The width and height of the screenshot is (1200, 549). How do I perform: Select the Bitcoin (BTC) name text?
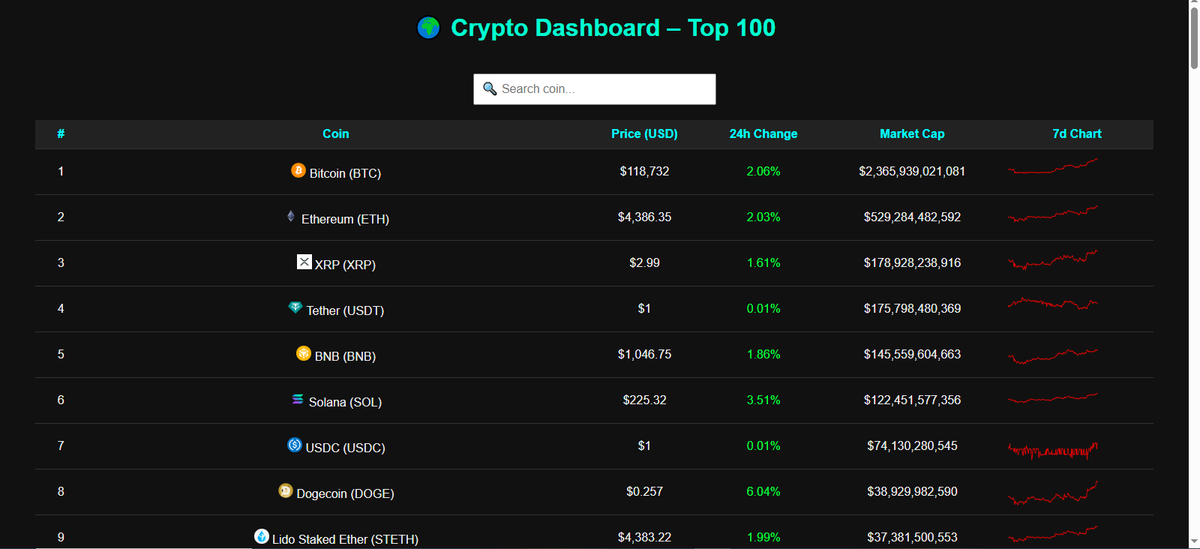pos(345,173)
